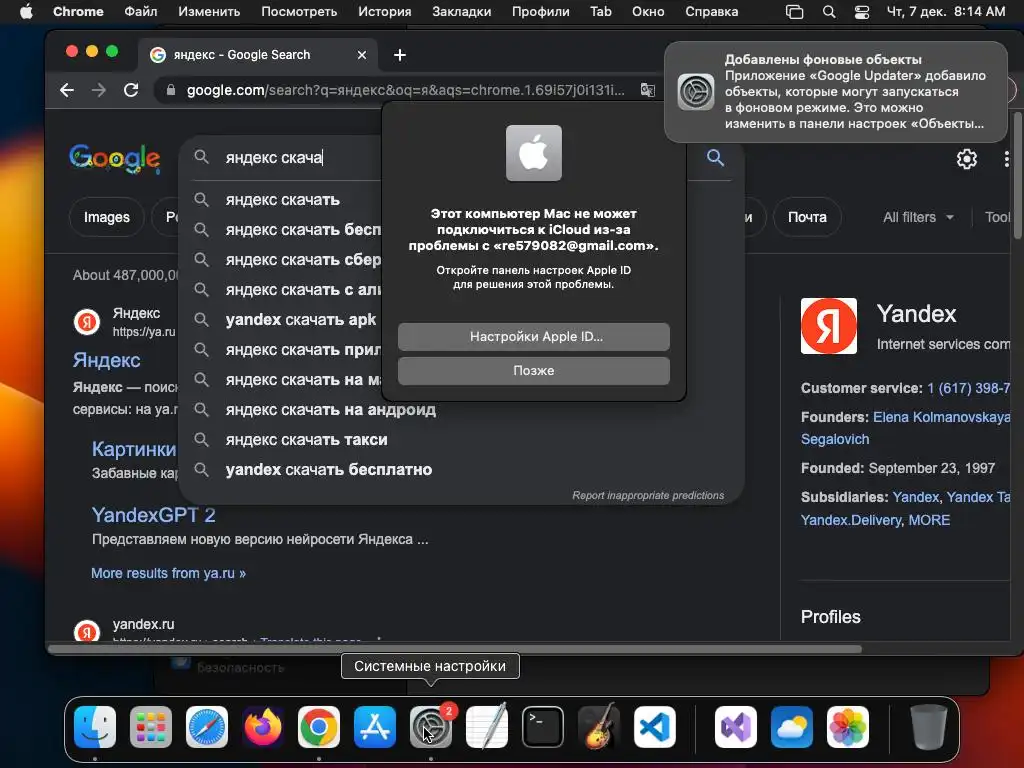
Task: Select the 'яндекс - Google Search' tab
Action: (x=257, y=55)
